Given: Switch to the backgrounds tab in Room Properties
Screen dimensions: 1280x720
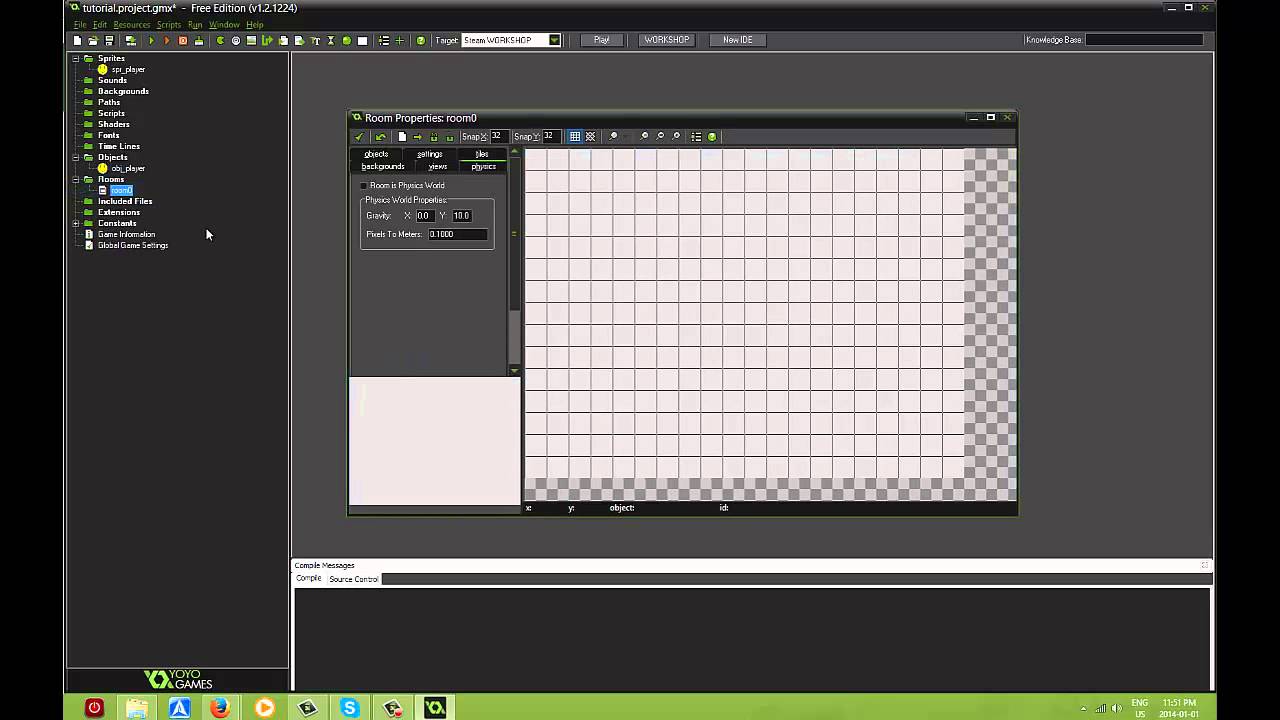Looking at the screenshot, I should pyautogui.click(x=383, y=166).
